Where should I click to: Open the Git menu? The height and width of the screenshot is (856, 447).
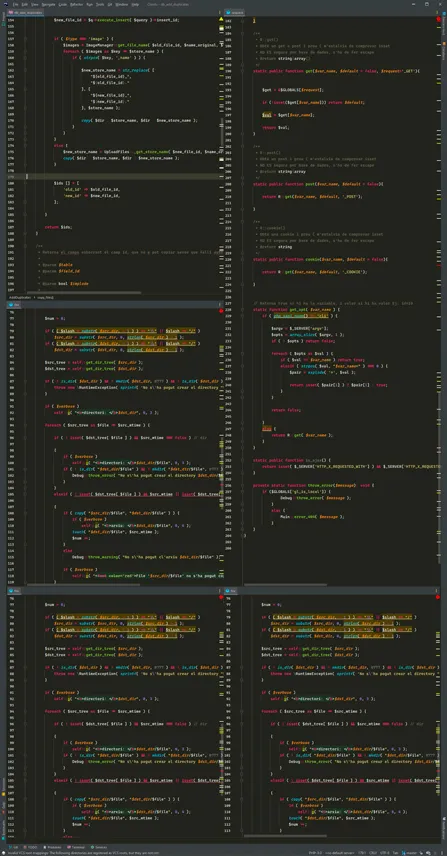[x=109, y=4]
